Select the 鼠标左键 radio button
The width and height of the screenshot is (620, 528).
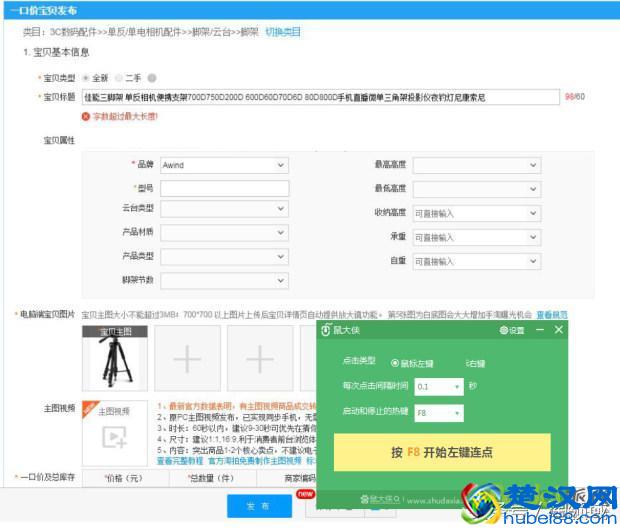pos(395,363)
